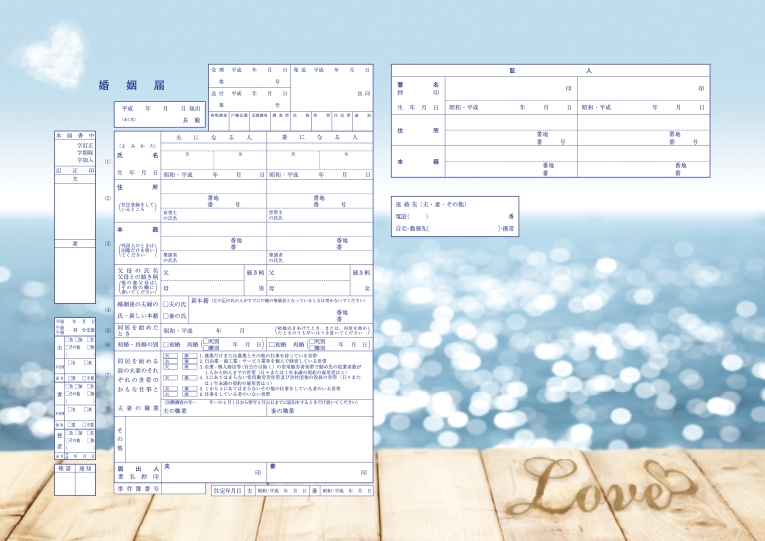Screen dimensions: 765x541
Task: Click the 同居を始めたとき row label
Action: [138, 330]
